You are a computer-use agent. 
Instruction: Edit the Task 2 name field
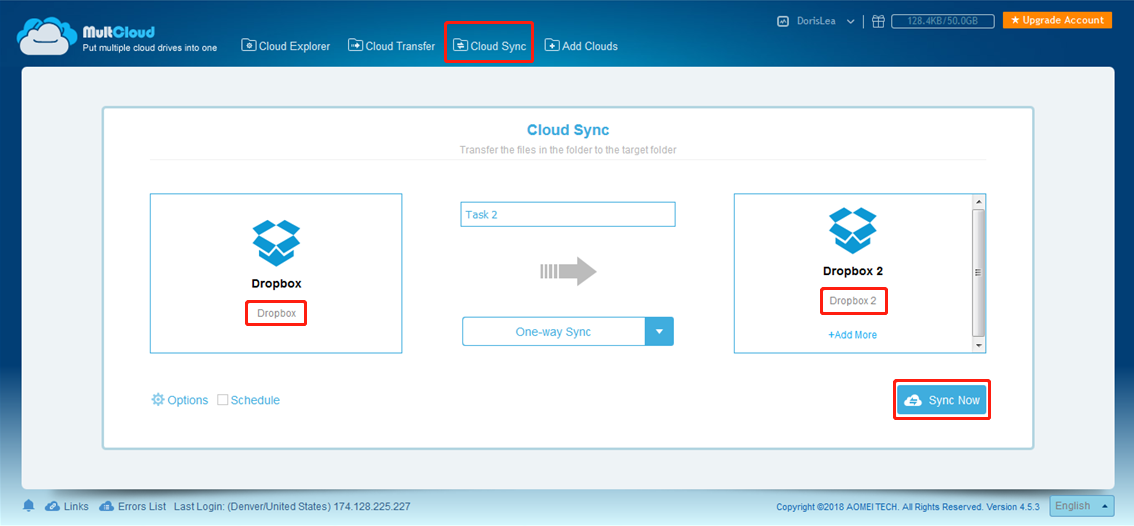[x=568, y=215]
